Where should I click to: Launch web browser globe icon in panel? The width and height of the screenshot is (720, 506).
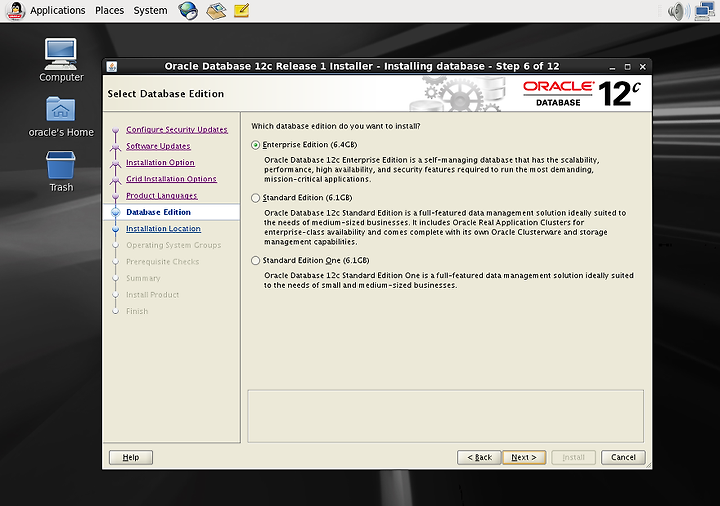tap(188, 11)
